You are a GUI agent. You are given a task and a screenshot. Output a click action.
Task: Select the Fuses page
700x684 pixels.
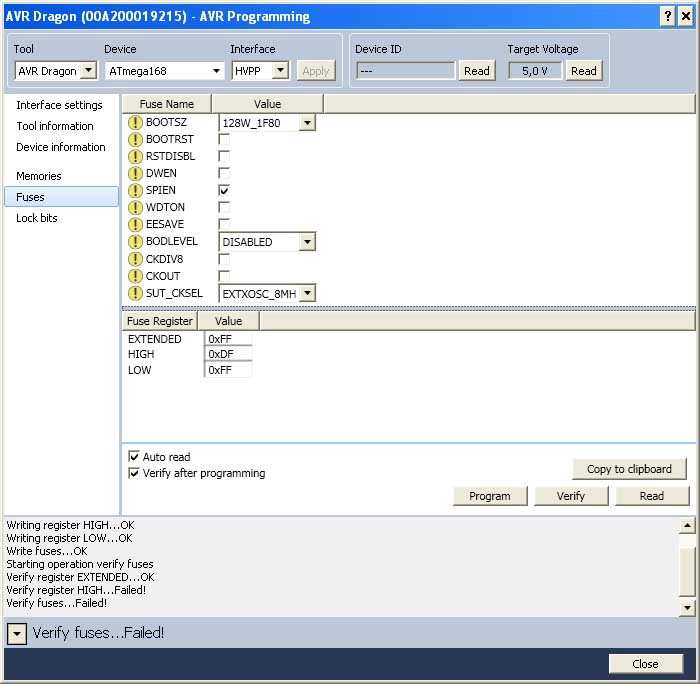pos(62,197)
